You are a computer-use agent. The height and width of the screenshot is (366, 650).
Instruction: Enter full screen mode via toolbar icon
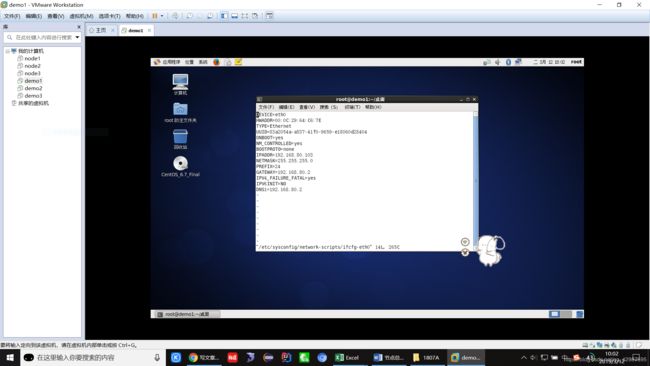245,16
